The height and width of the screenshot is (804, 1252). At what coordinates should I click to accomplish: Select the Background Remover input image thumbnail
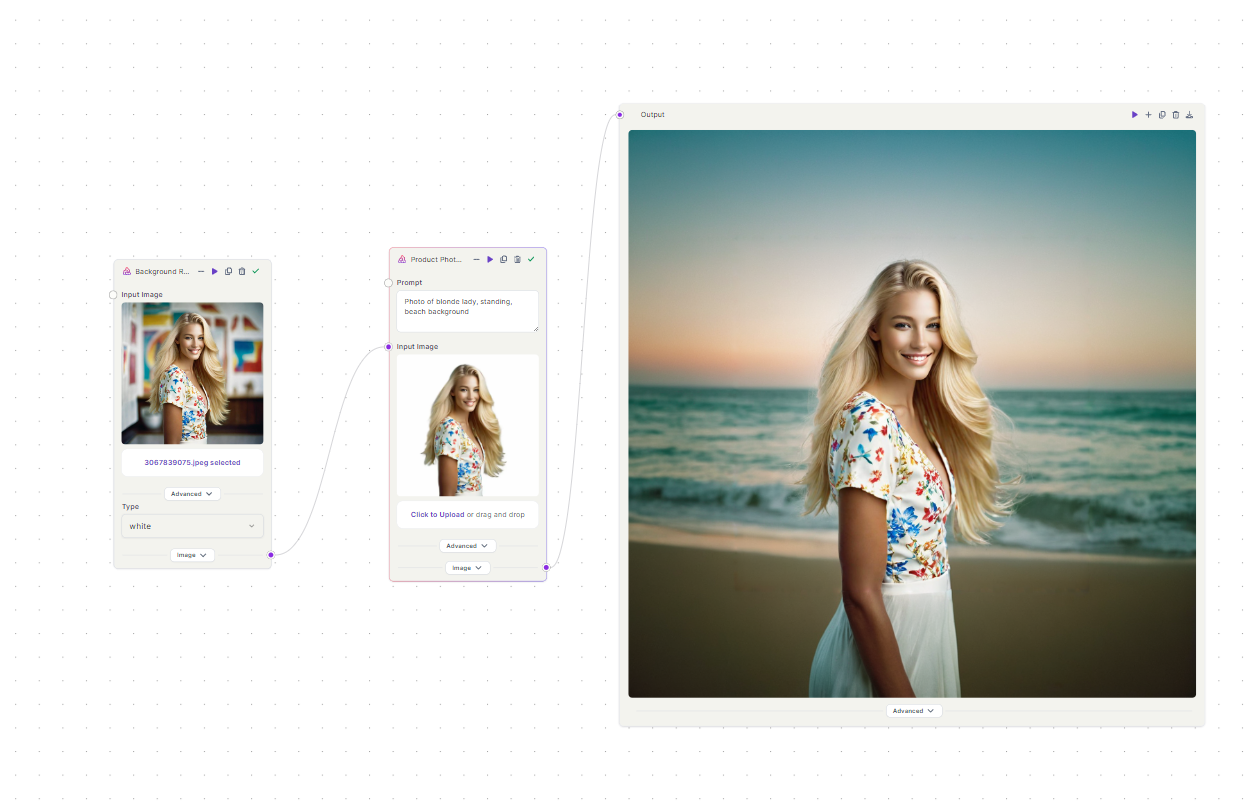point(192,373)
